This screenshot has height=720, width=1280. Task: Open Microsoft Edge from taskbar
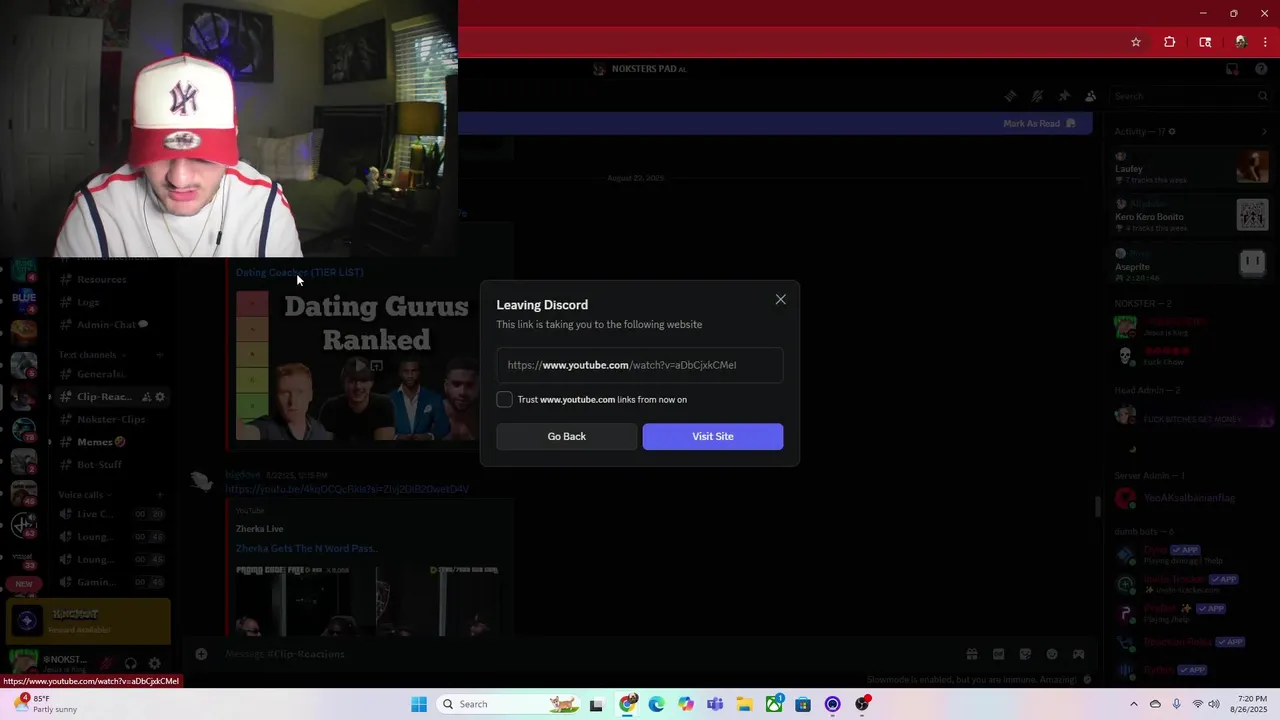[657, 704]
